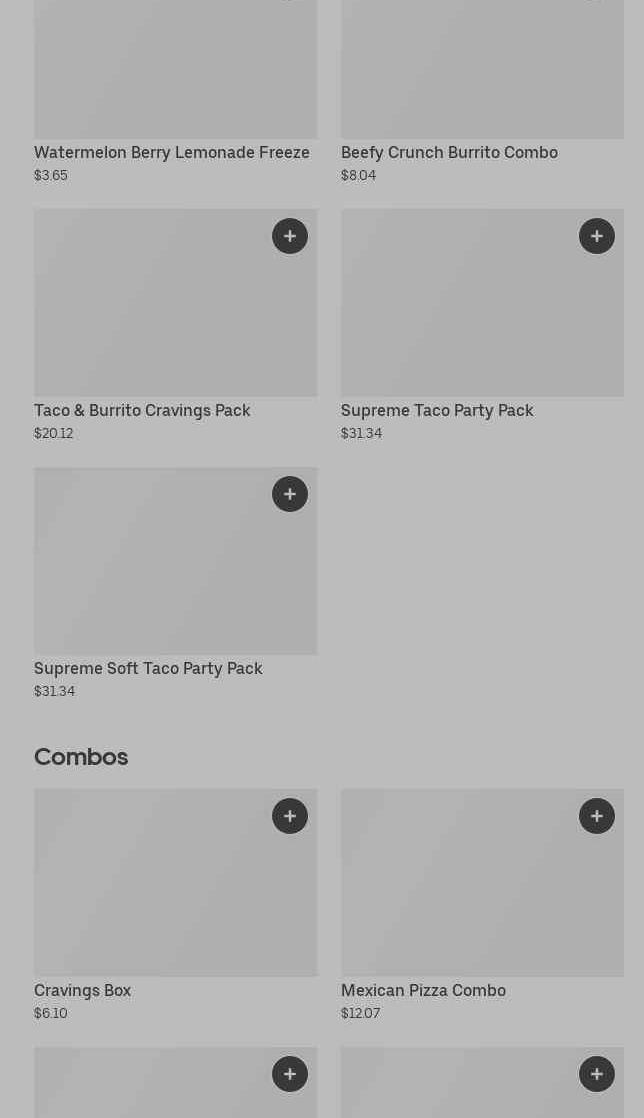Open Supreme Taco Party Pack title
This screenshot has width=644, height=1118.
point(437,410)
